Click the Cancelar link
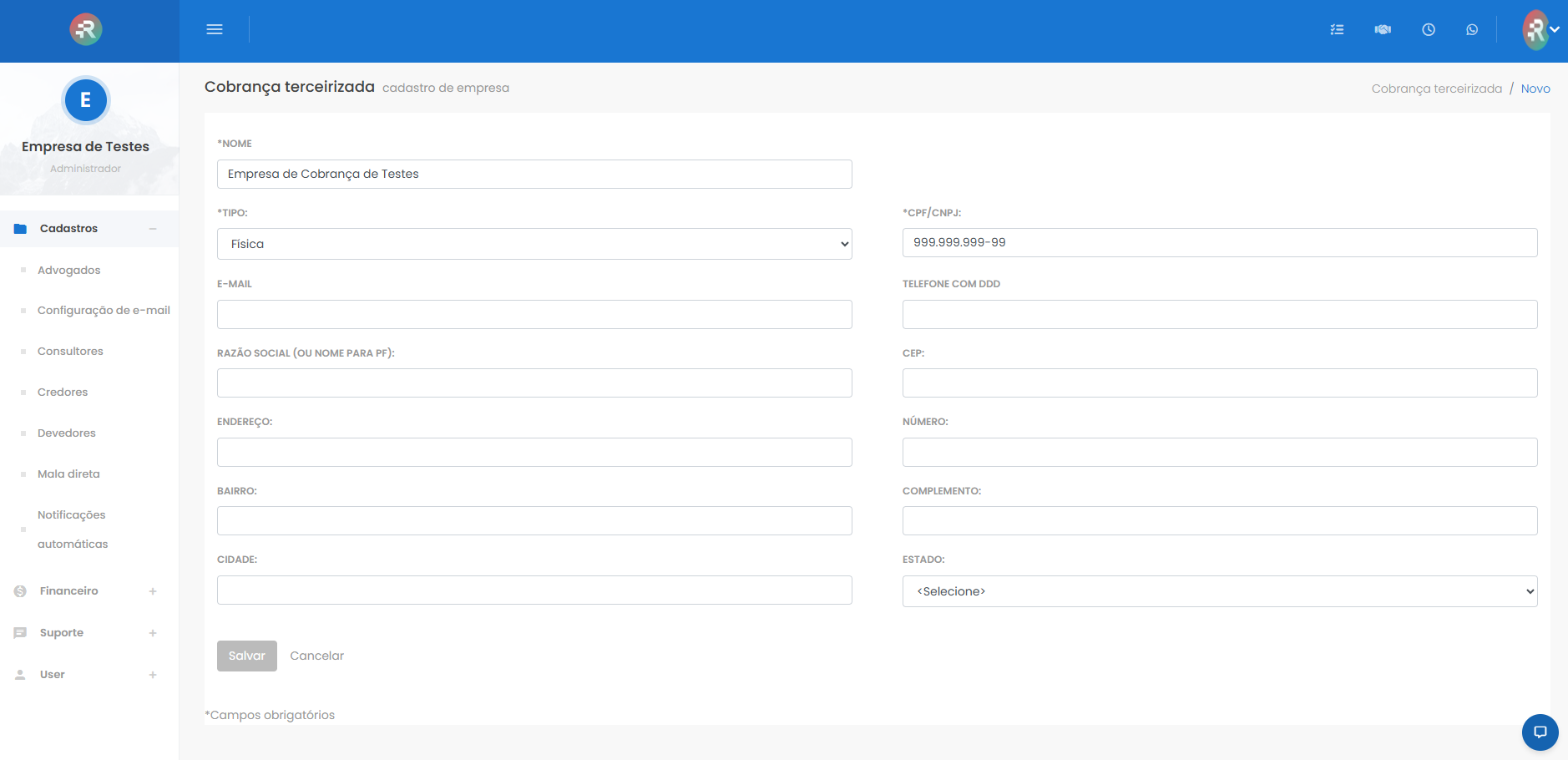The width and height of the screenshot is (1568, 760). [316, 656]
